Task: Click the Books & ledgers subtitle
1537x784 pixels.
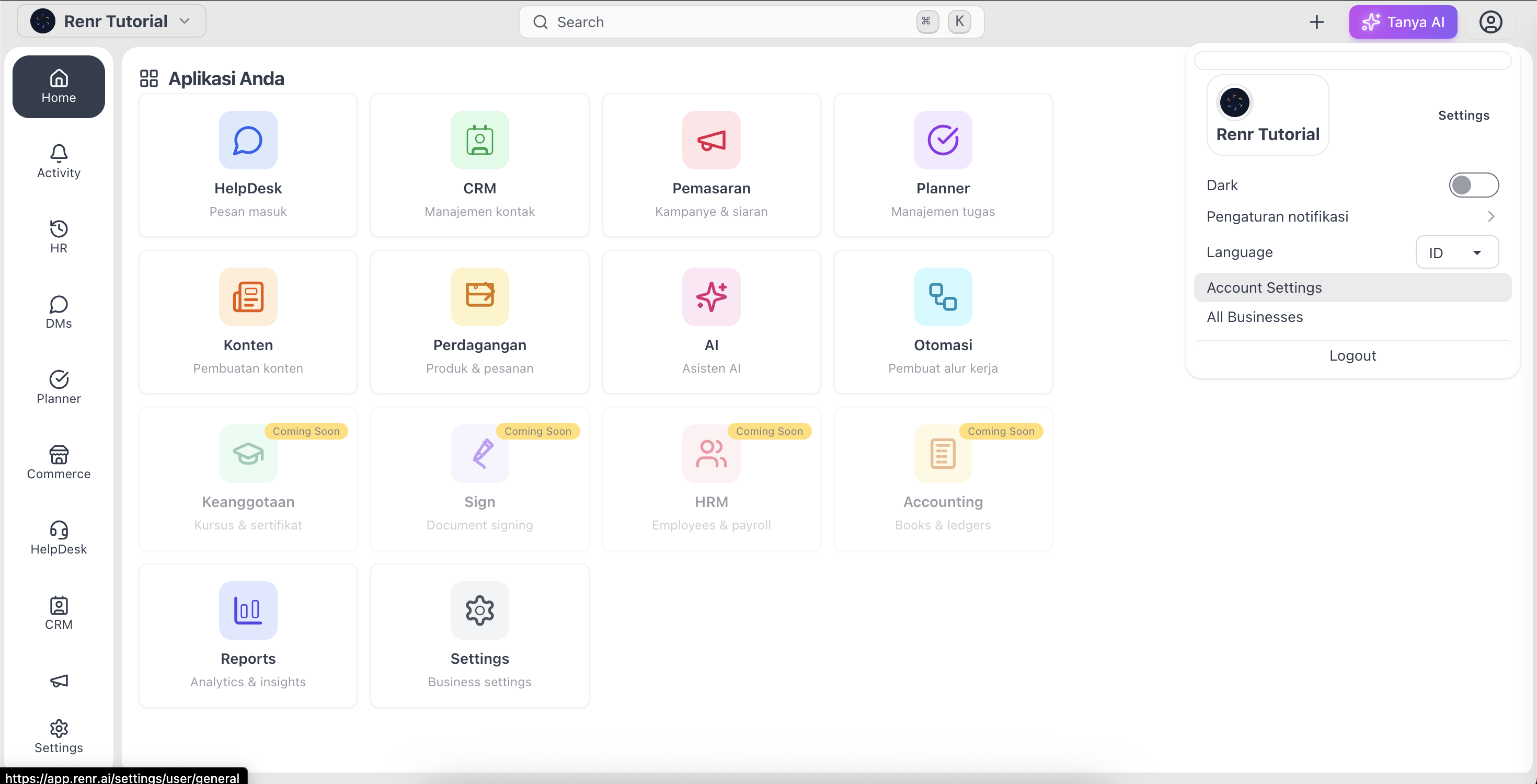Action: pos(943,525)
